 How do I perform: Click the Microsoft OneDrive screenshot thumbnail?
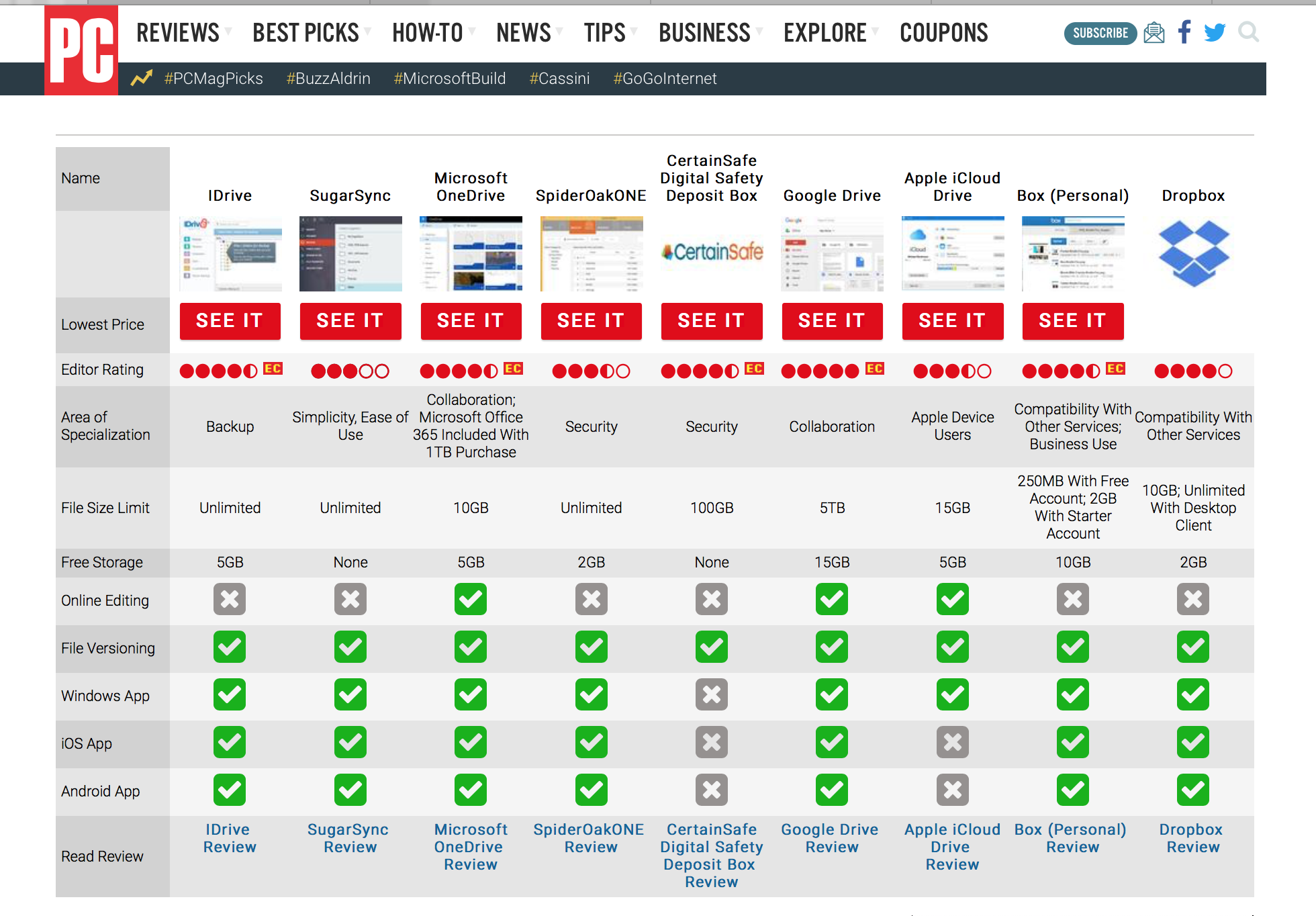pyautogui.click(x=471, y=254)
